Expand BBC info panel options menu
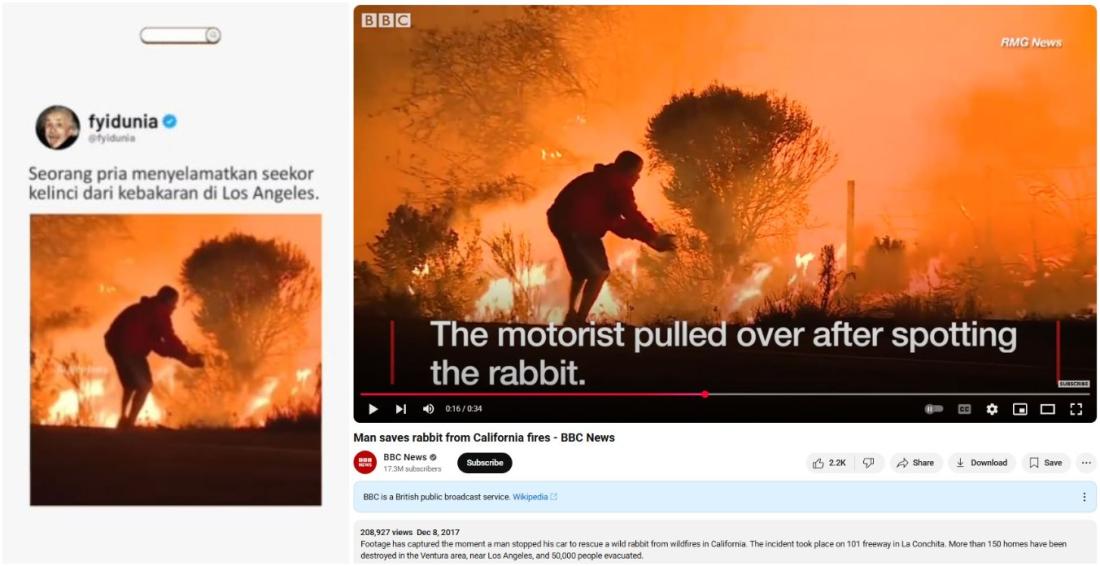Screen dimensions: 1100x566 [1084, 497]
